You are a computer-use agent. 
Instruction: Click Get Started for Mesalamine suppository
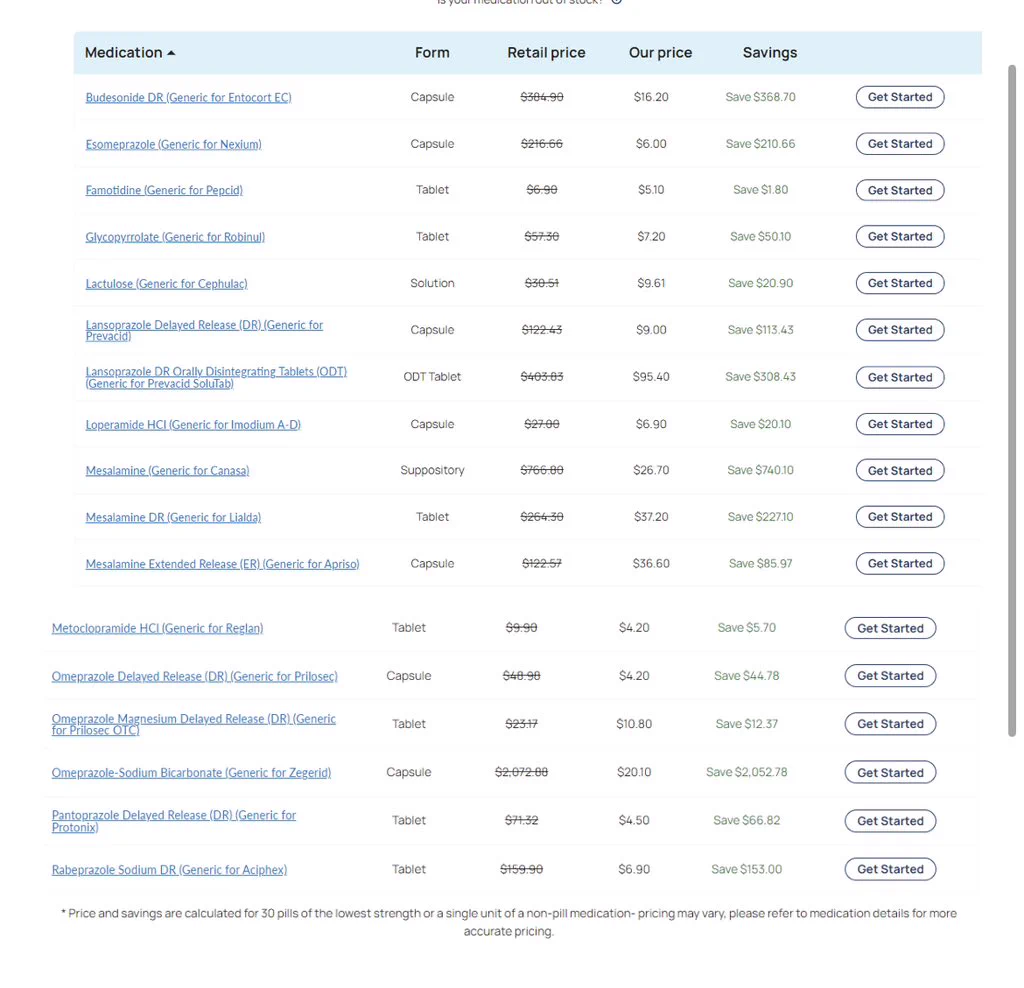(900, 471)
